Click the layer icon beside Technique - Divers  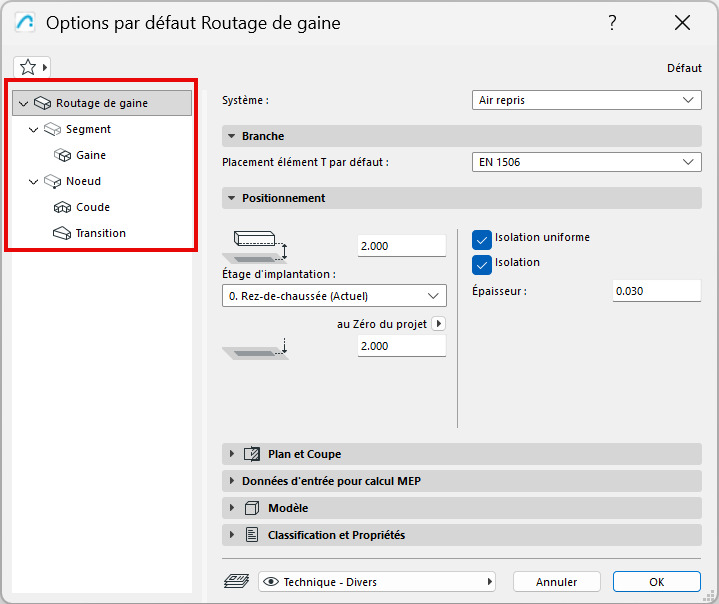pos(237,581)
